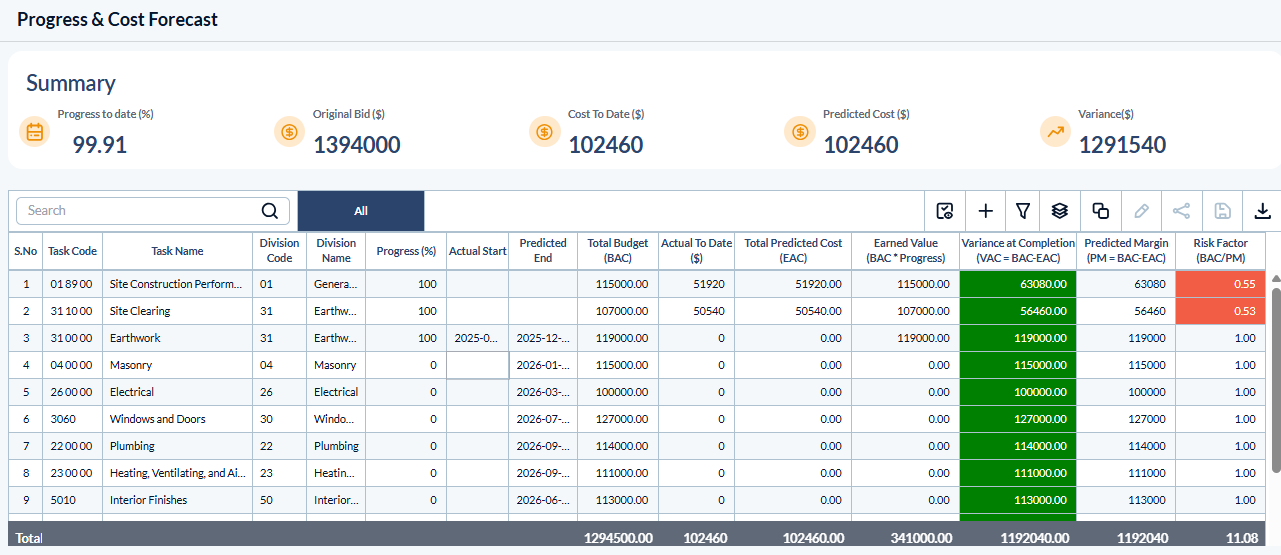Click the copy/duplicate icon in toolbar
The width and height of the screenshot is (1281, 555).
click(x=1100, y=211)
